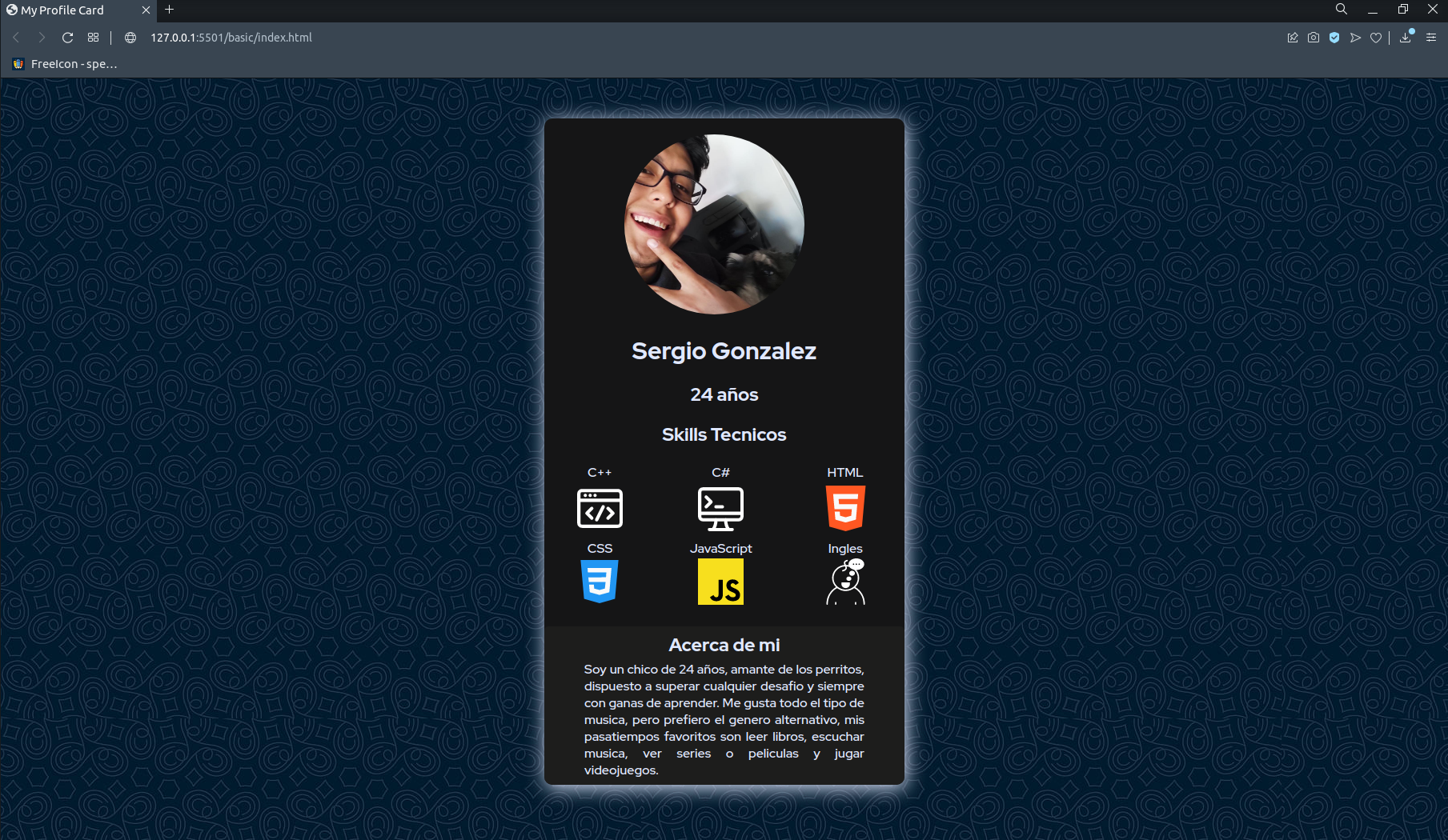Image resolution: width=1448 pixels, height=840 pixels.
Task: Click the browser search magnifier
Action: pos(1340,10)
